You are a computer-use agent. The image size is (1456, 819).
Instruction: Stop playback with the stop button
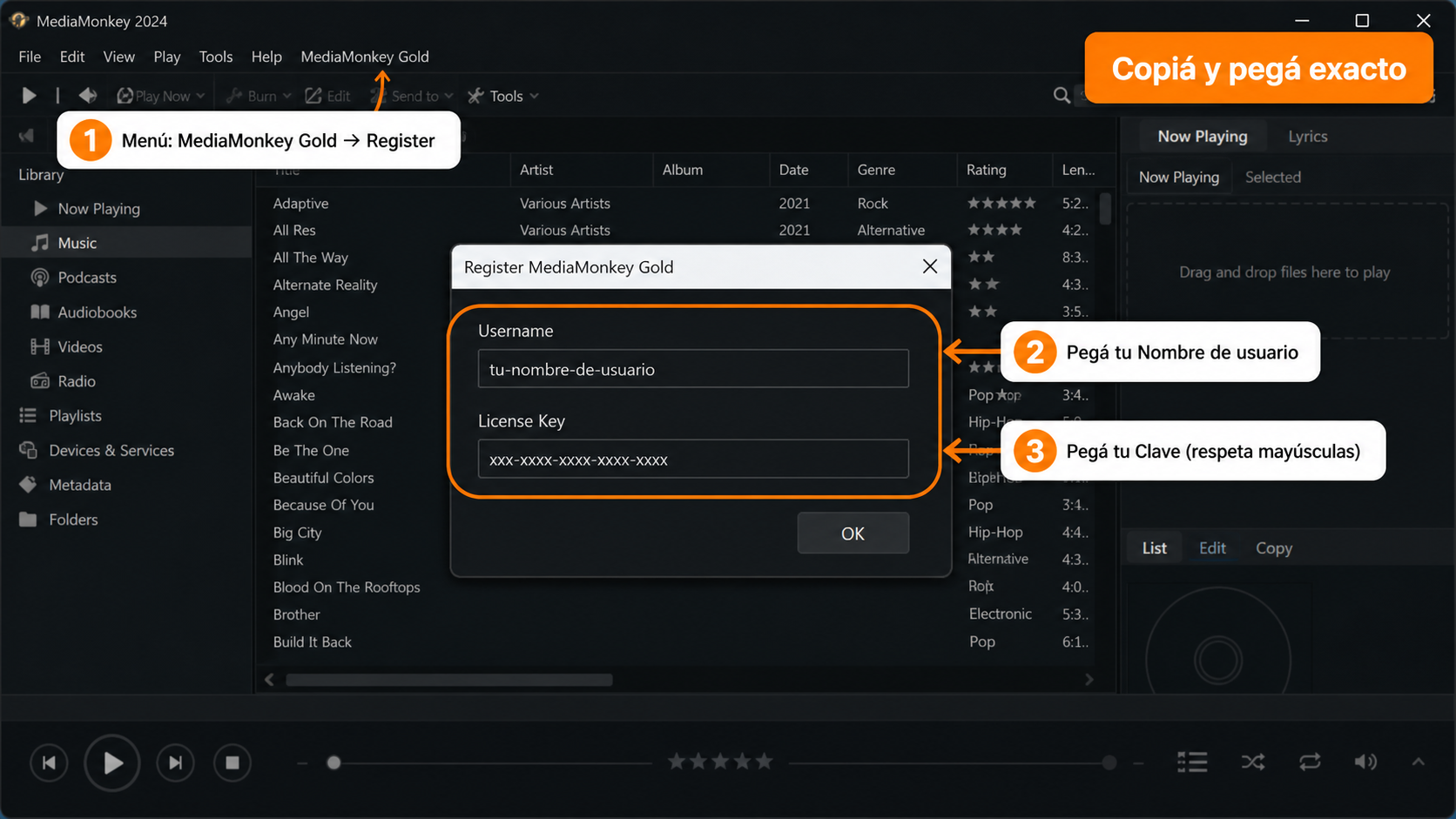click(233, 763)
